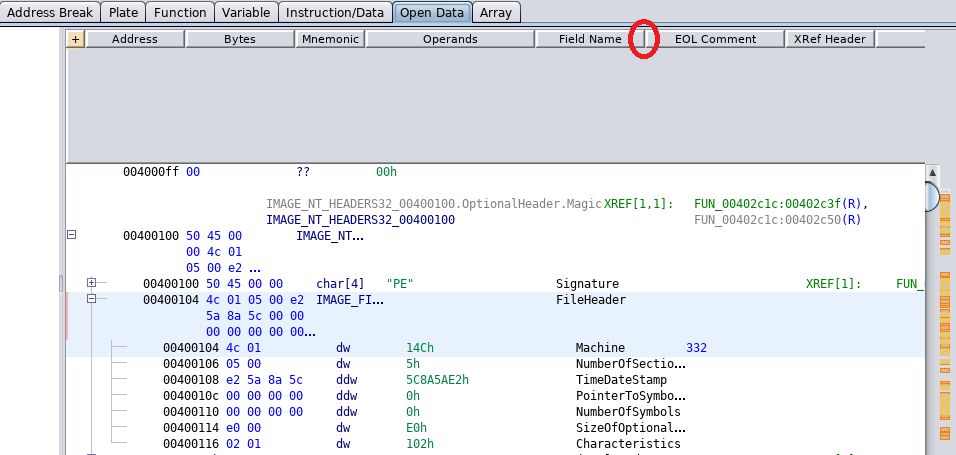Click the Signature field name
956x455 pixels.
click(587, 284)
